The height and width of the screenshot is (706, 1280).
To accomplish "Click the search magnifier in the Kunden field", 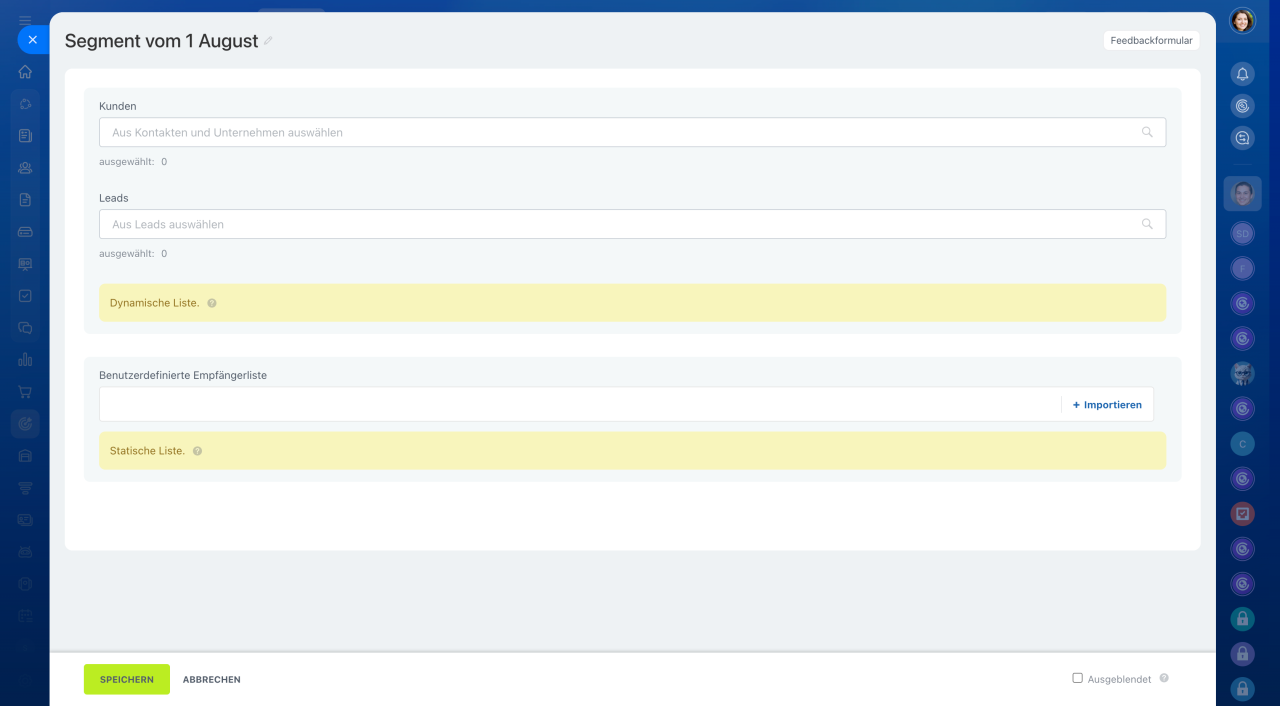I will click(x=1147, y=132).
